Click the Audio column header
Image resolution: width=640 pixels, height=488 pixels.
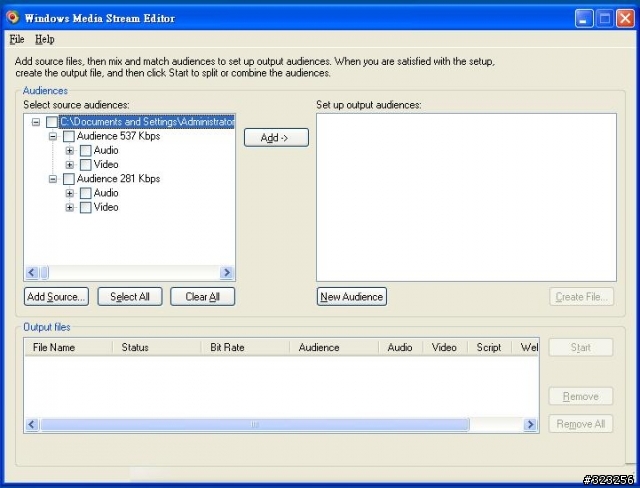[x=401, y=347]
